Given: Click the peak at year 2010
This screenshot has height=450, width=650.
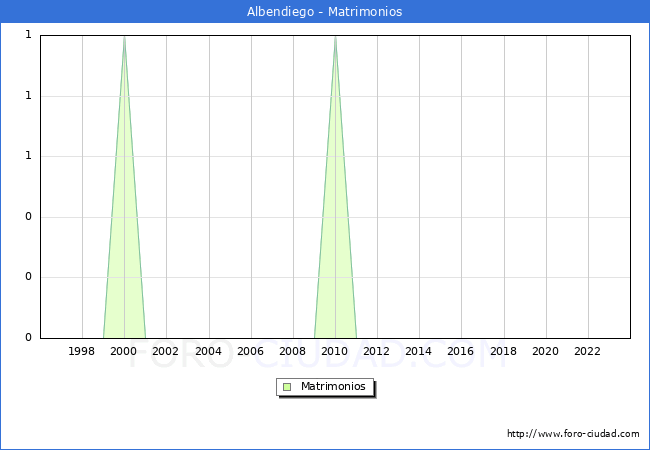Looking at the screenshot, I should (335, 38).
